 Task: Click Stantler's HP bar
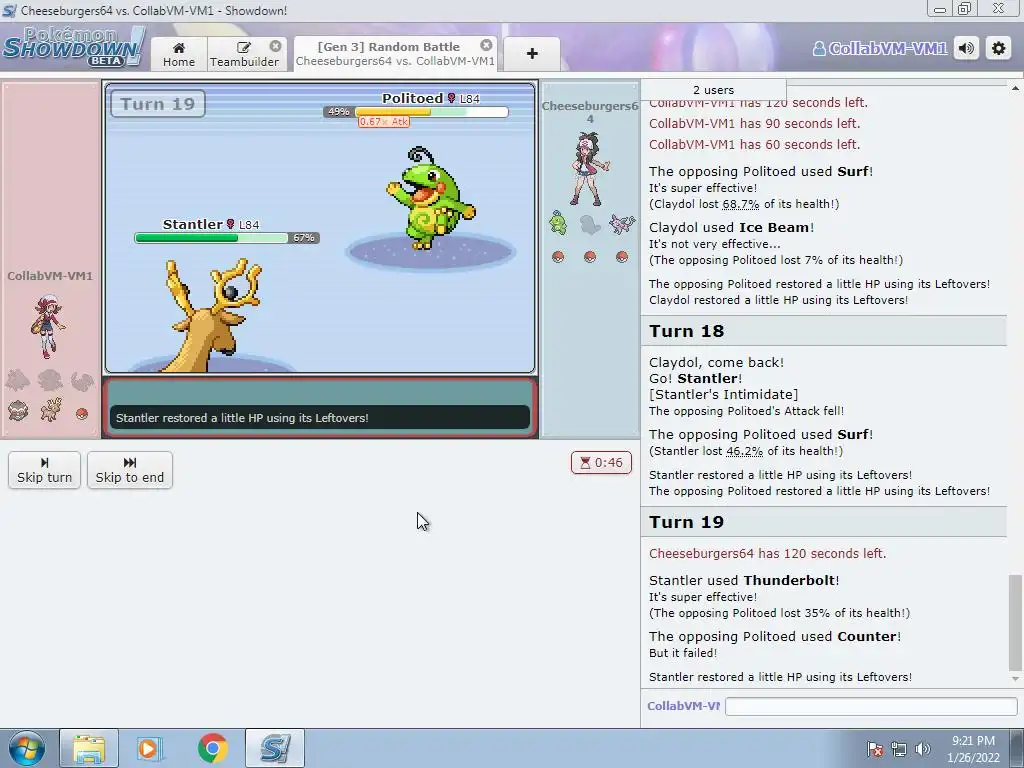[x=212, y=238]
